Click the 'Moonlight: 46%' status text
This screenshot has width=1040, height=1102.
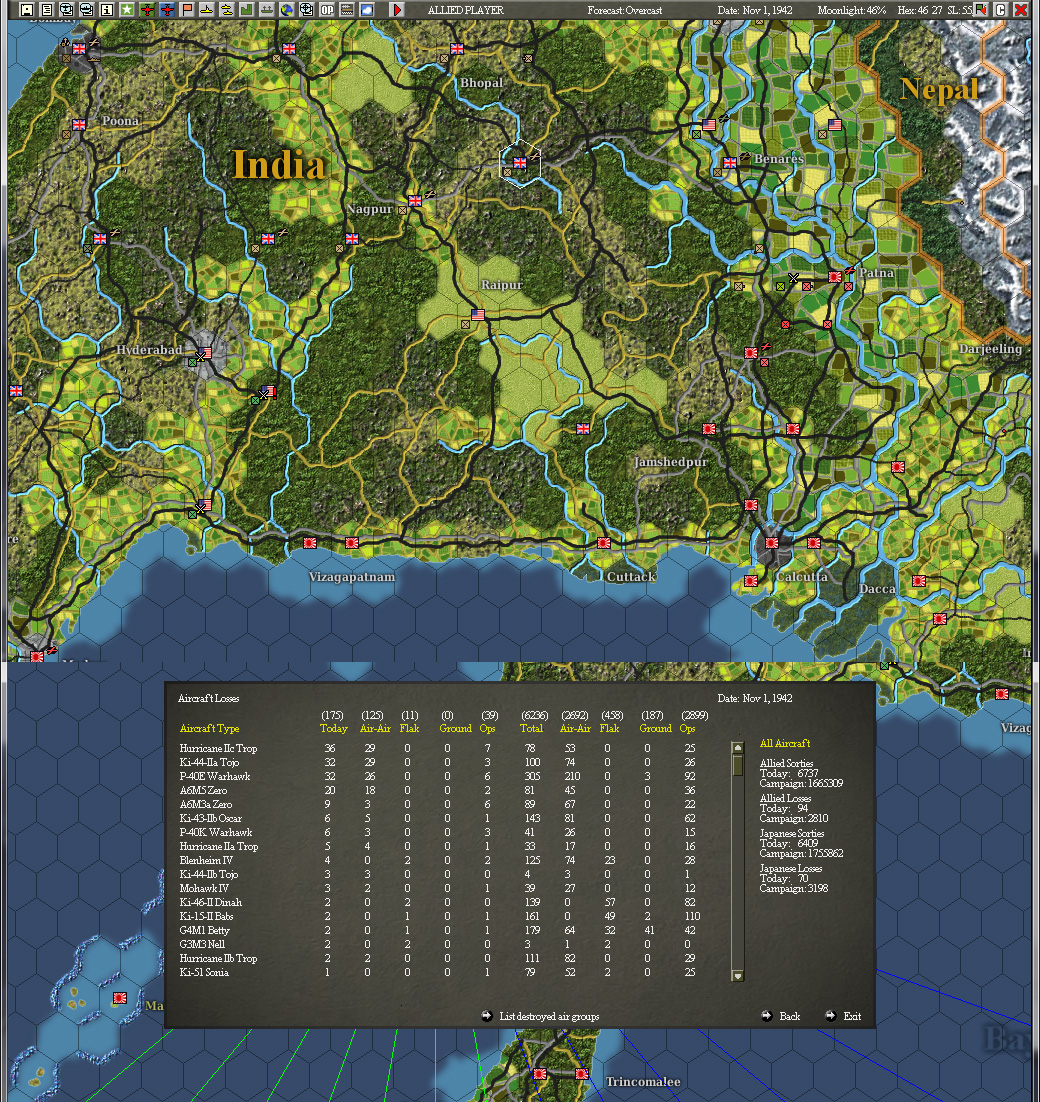pyautogui.click(x=852, y=11)
